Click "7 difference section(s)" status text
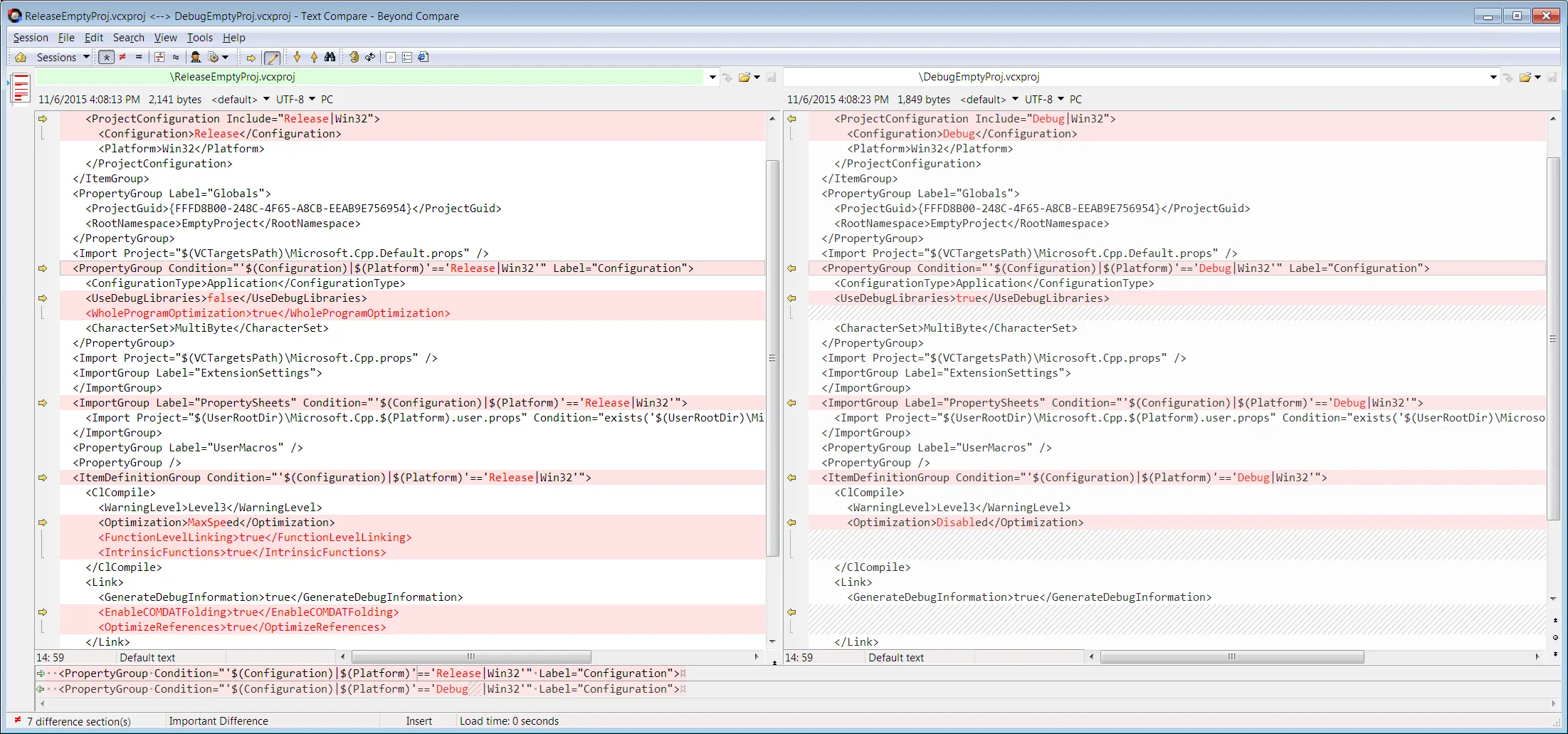 coord(79,721)
